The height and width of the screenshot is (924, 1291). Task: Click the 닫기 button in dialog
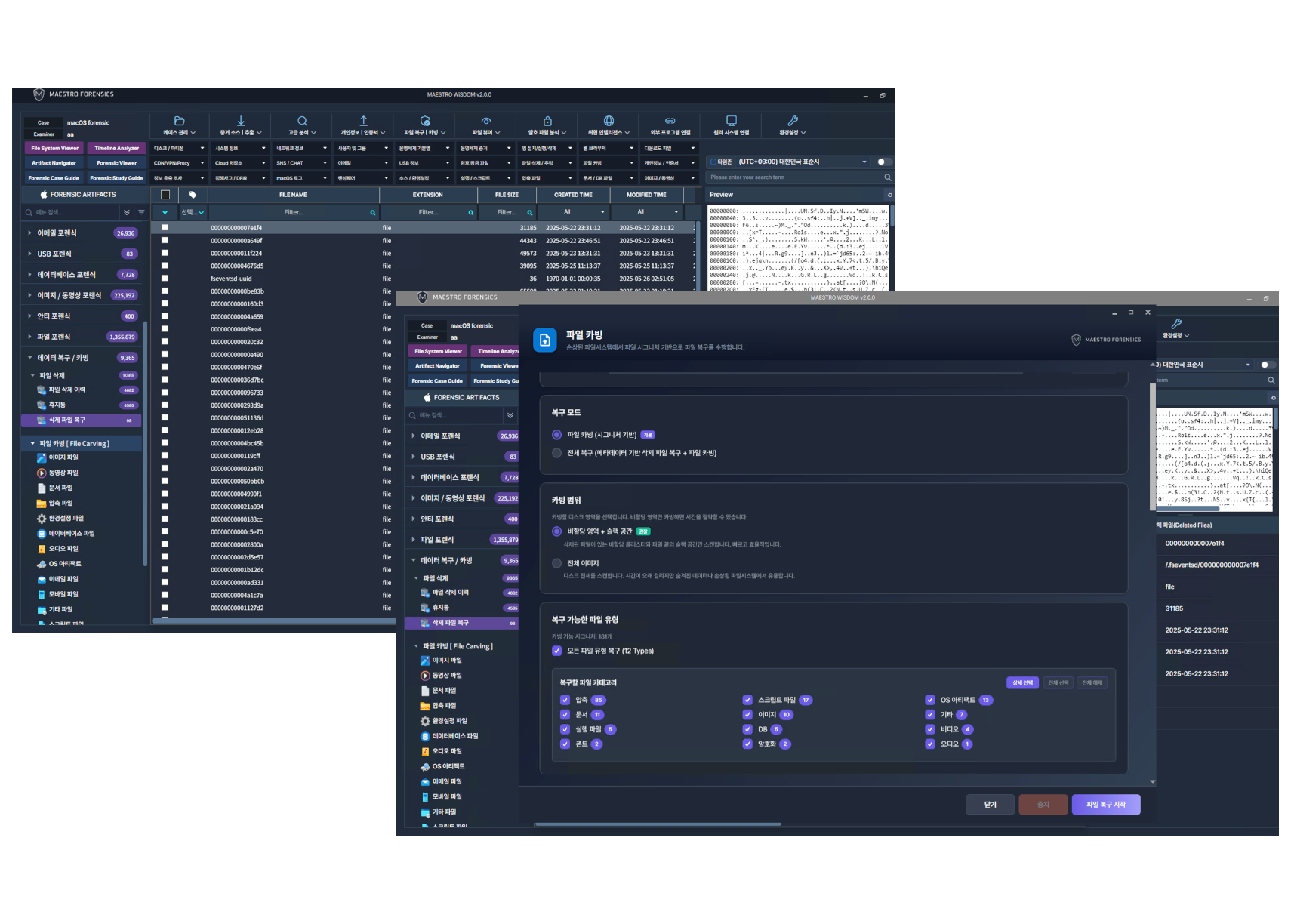point(990,805)
